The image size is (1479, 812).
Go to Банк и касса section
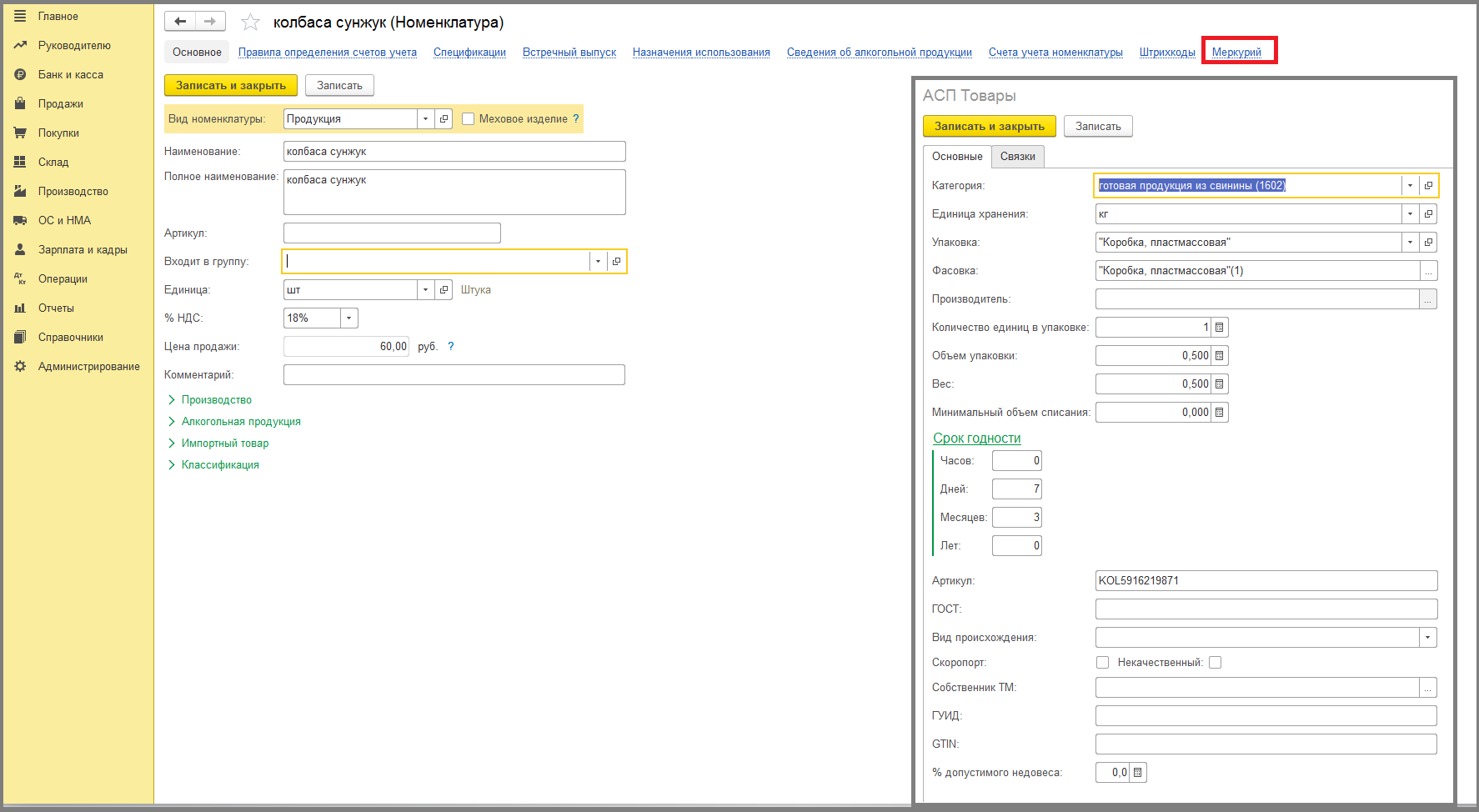[x=71, y=74]
